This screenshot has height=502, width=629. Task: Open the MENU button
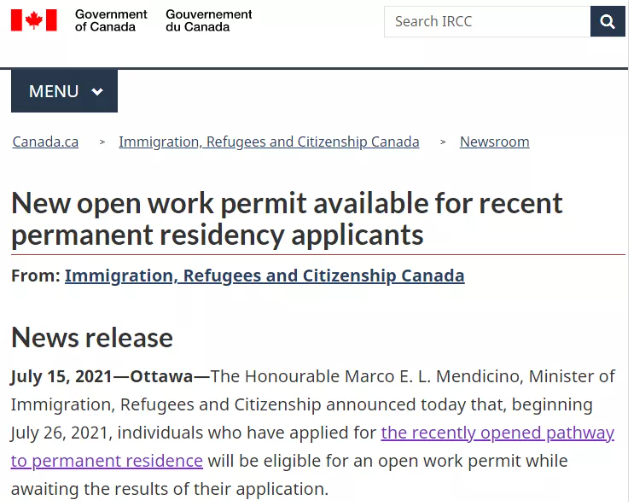pos(64,91)
